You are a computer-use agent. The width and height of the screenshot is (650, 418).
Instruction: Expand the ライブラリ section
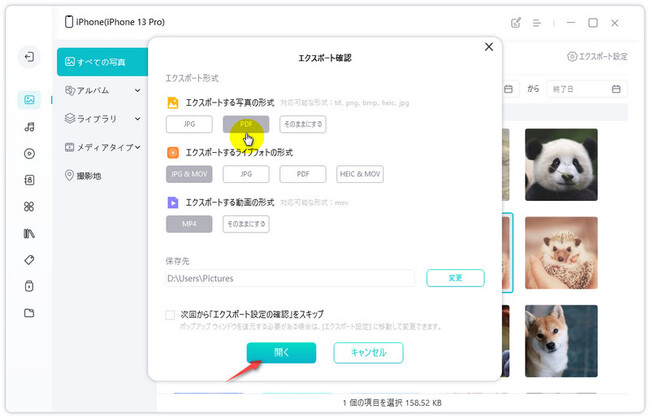tap(102, 119)
